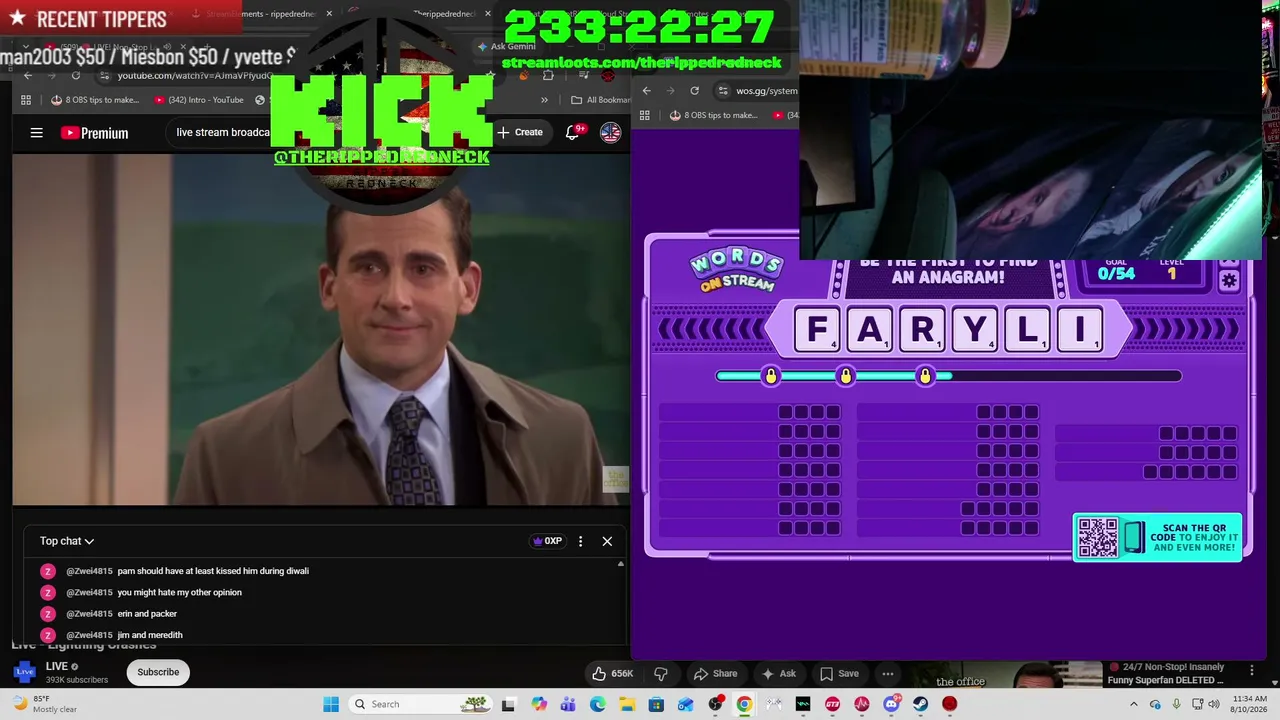Click the '393K subscribers' text
The width and height of the screenshot is (1280, 720).
tap(76, 680)
